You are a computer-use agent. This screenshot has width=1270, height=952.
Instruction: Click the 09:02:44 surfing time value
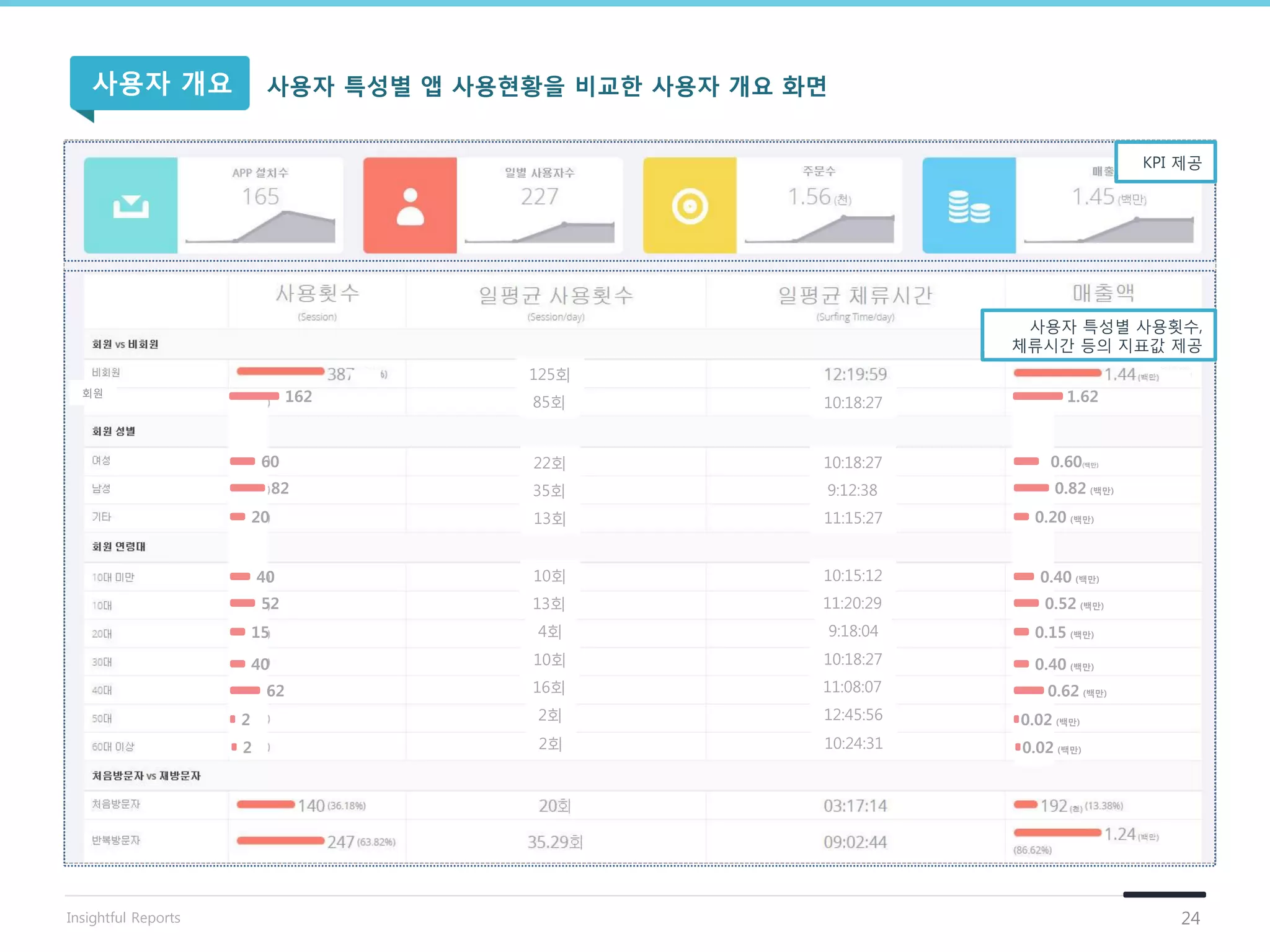pyautogui.click(x=855, y=842)
